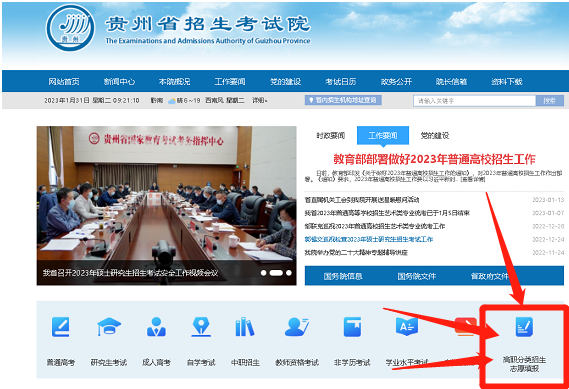Click the 自学考试 label text

[x=201, y=362]
